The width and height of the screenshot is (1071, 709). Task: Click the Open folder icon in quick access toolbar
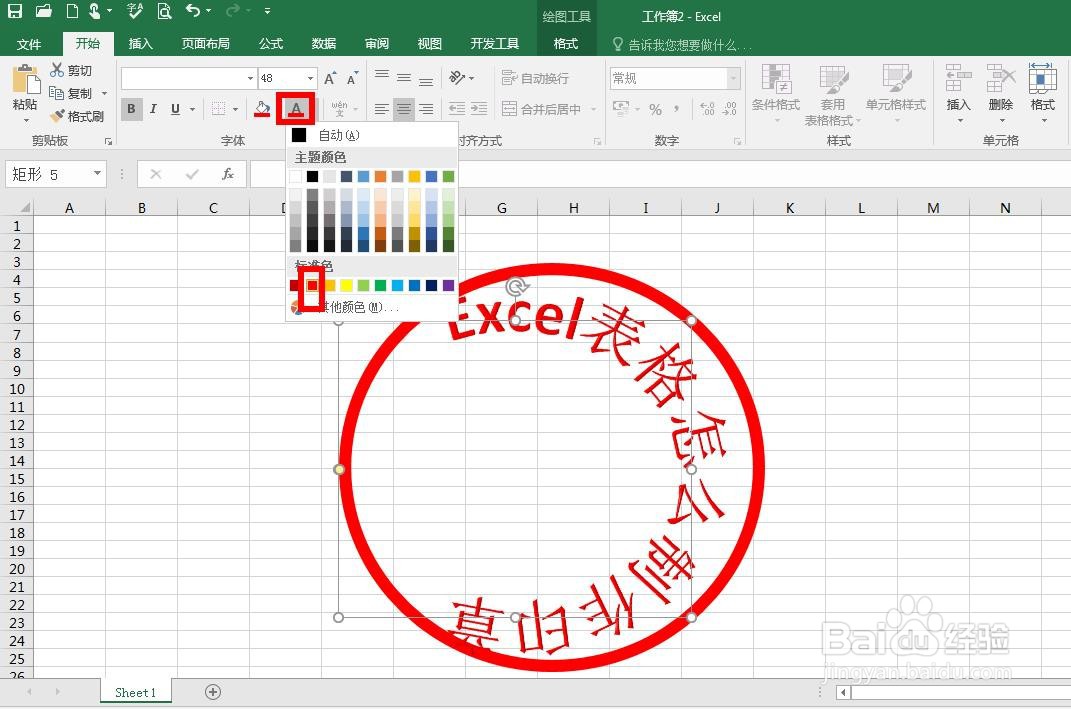(x=43, y=11)
